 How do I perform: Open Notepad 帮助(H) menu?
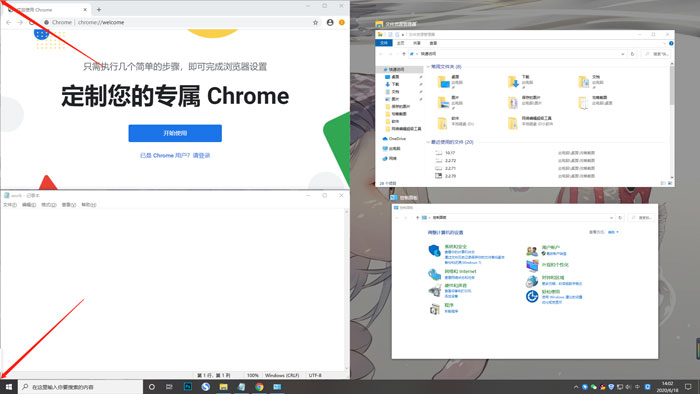[x=88, y=205]
